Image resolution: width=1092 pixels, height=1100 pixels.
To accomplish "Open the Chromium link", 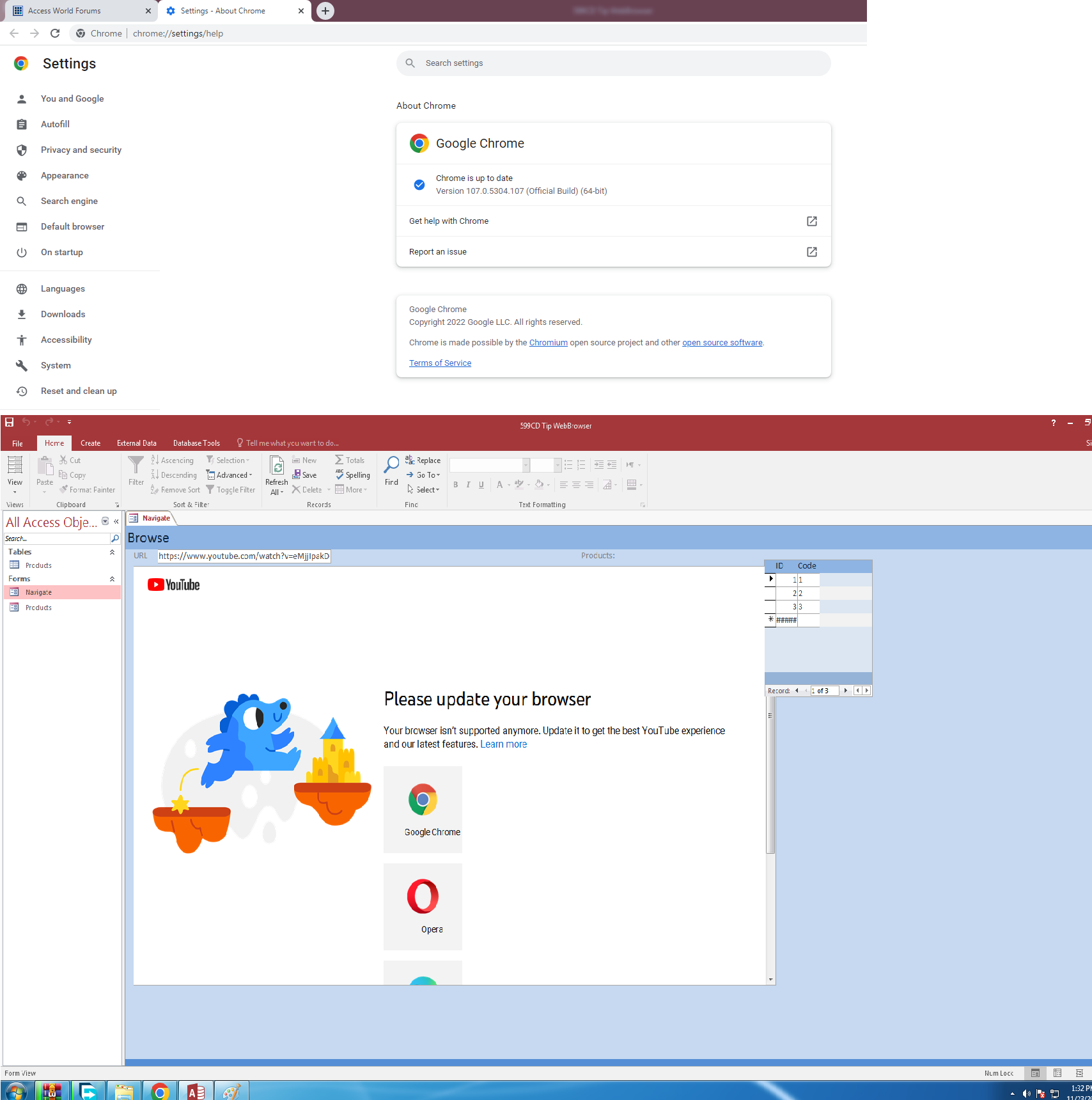I will pos(548,342).
